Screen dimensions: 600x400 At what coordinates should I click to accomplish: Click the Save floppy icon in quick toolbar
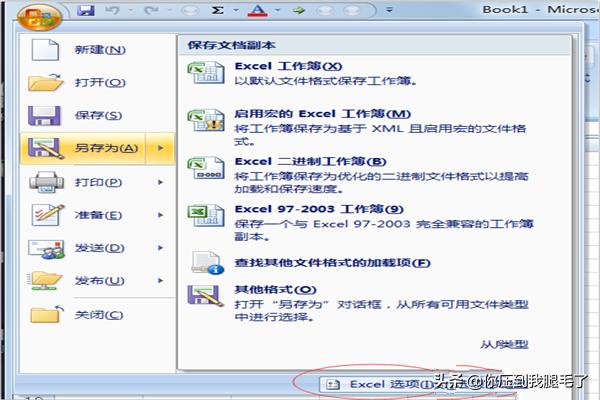click(x=86, y=10)
